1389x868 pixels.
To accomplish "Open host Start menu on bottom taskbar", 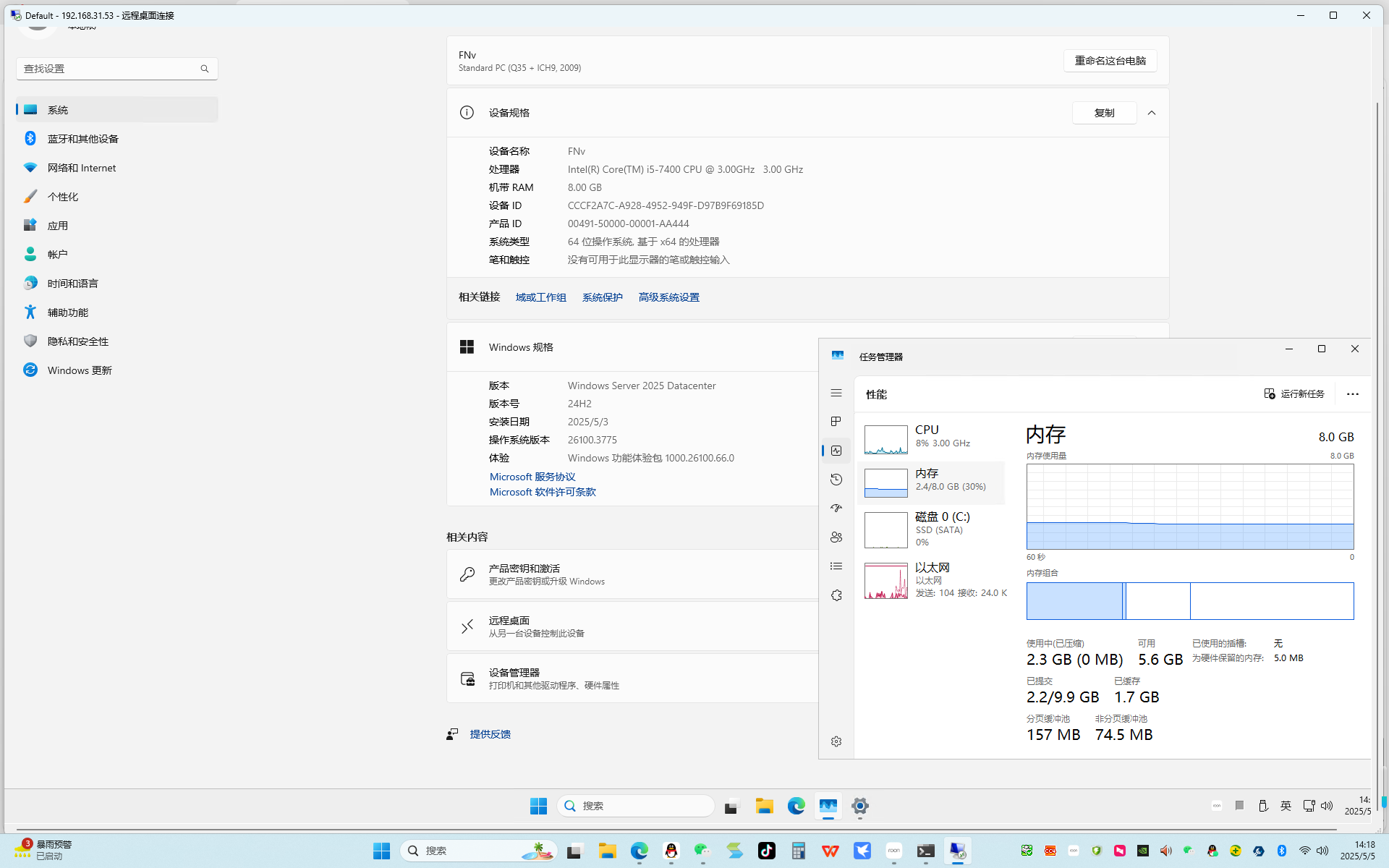I will tap(382, 851).
